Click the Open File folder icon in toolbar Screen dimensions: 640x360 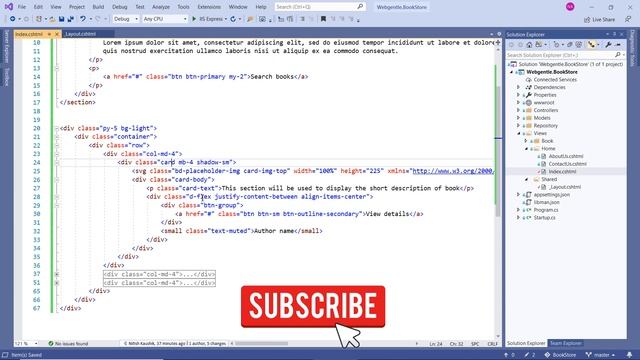click(x=52, y=19)
